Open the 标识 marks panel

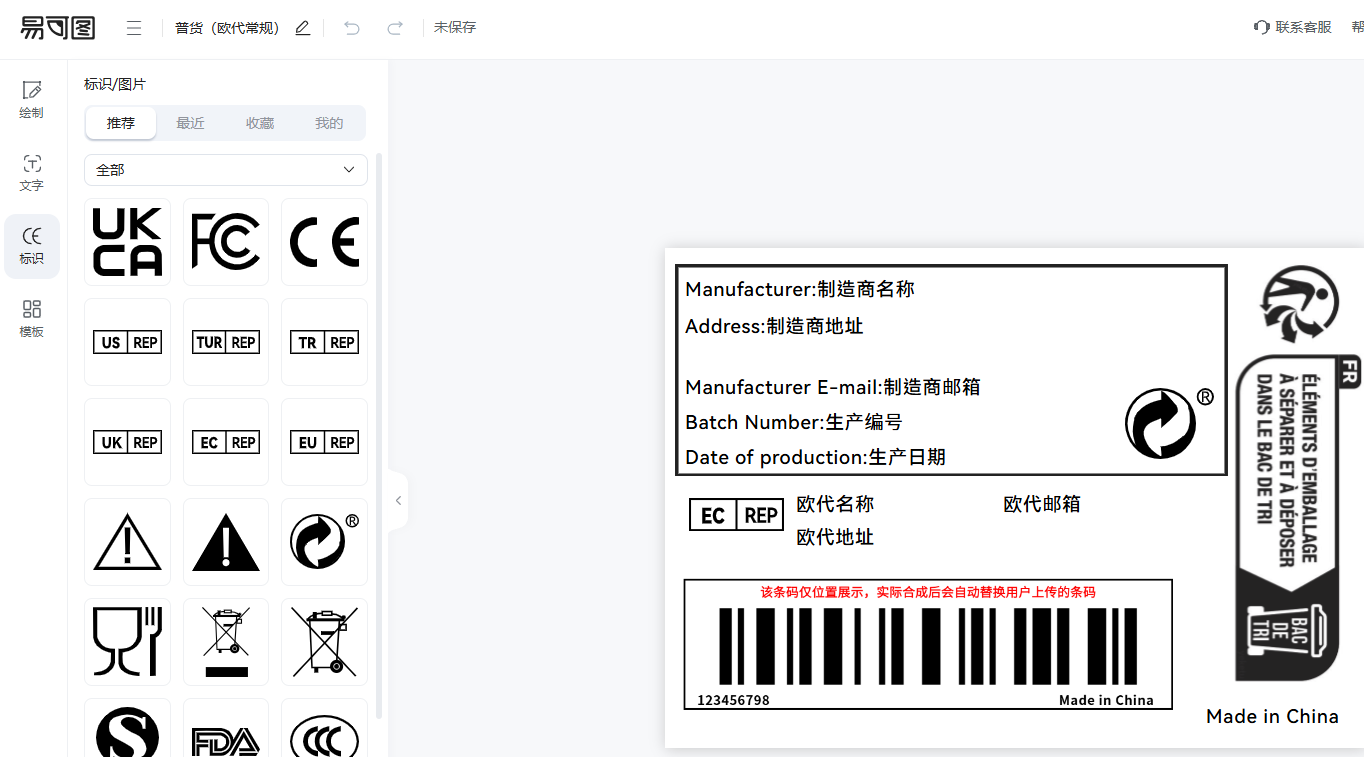[32, 246]
